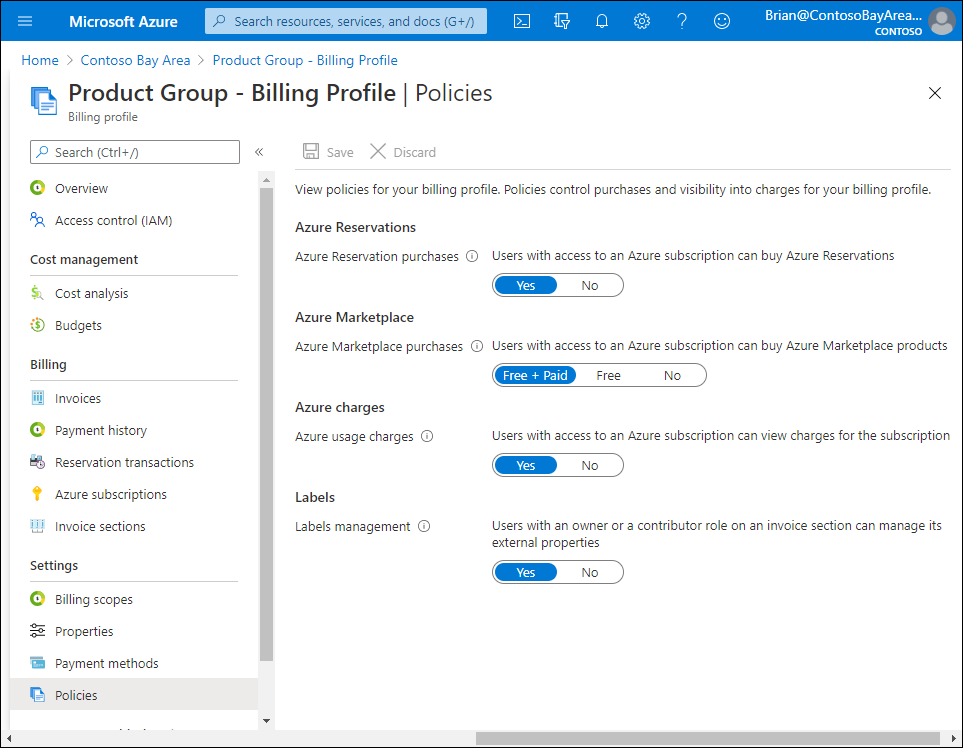Show info for Labels management
The height and width of the screenshot is (748, 963).
click(424, 526)
